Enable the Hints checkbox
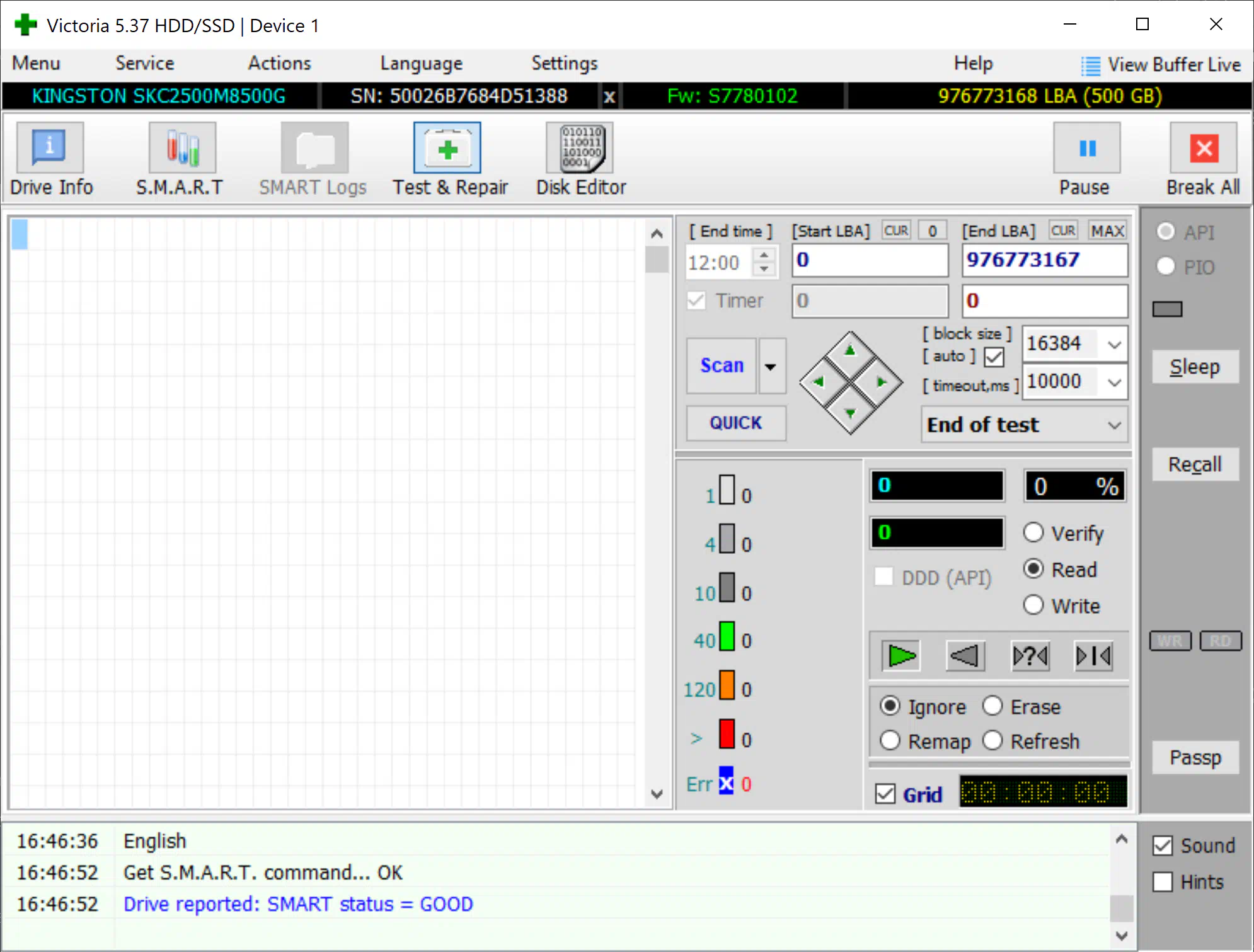1254x952 pixels. coord(1163,881)
